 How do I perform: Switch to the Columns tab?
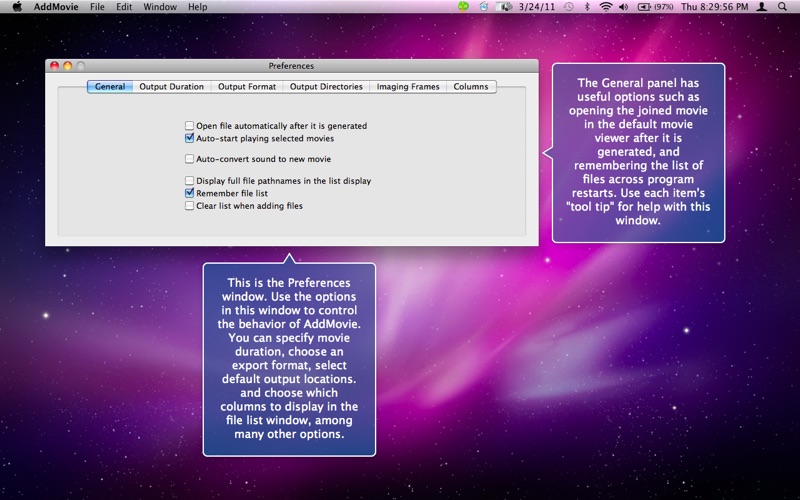pos(470,87)
